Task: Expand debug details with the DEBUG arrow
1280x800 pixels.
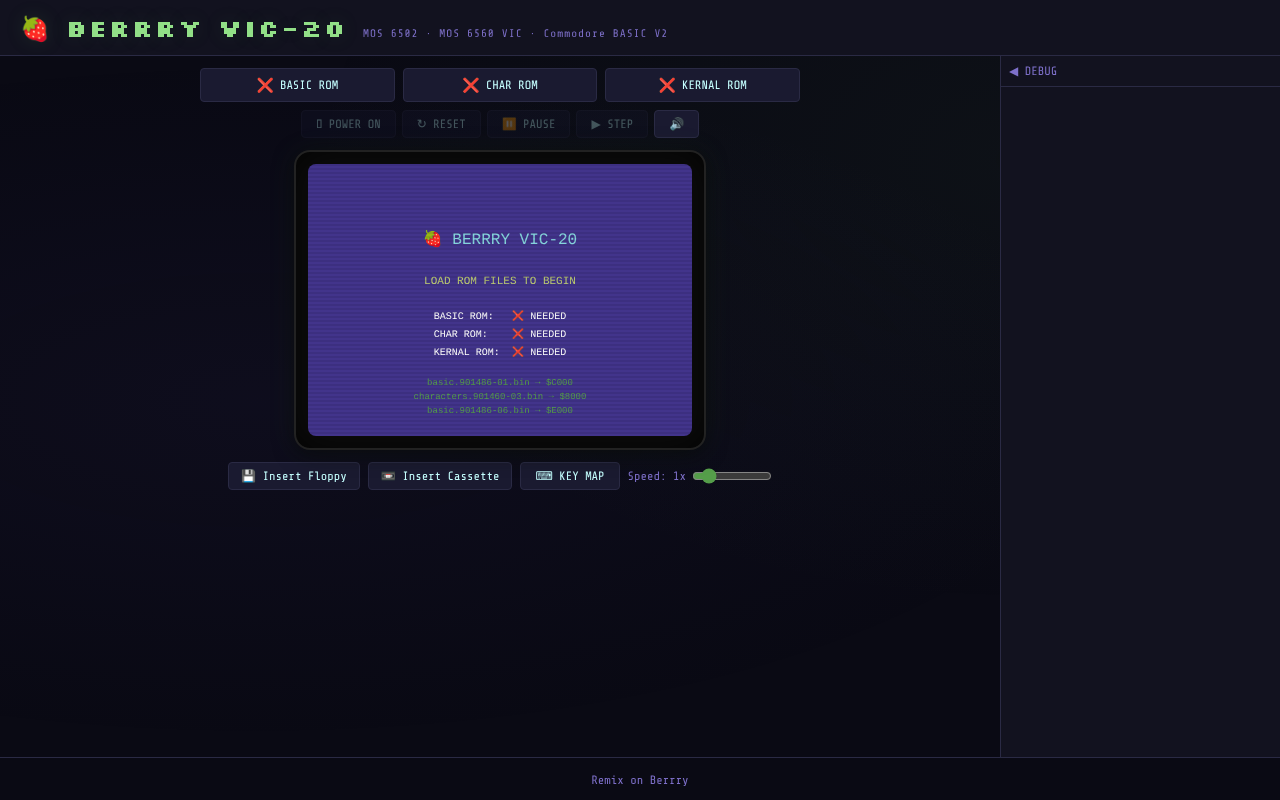Action: 1014,70
